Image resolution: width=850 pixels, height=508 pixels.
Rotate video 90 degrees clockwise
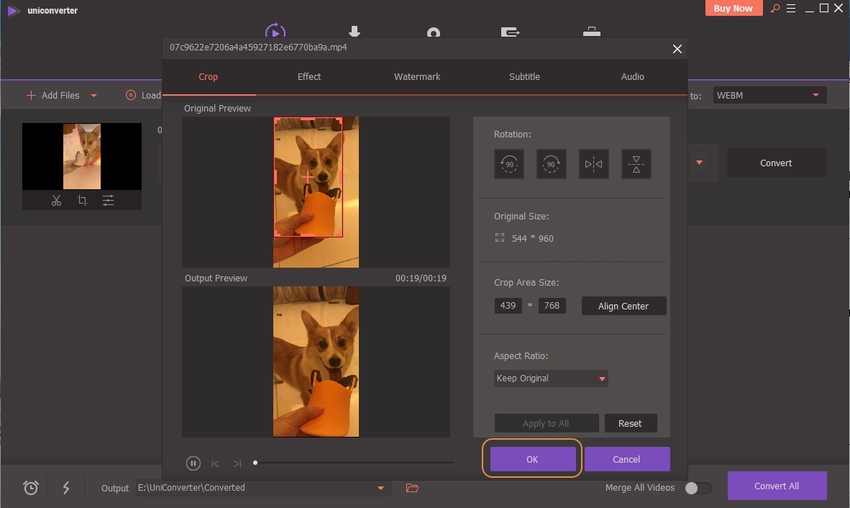[x=551, y=164]
